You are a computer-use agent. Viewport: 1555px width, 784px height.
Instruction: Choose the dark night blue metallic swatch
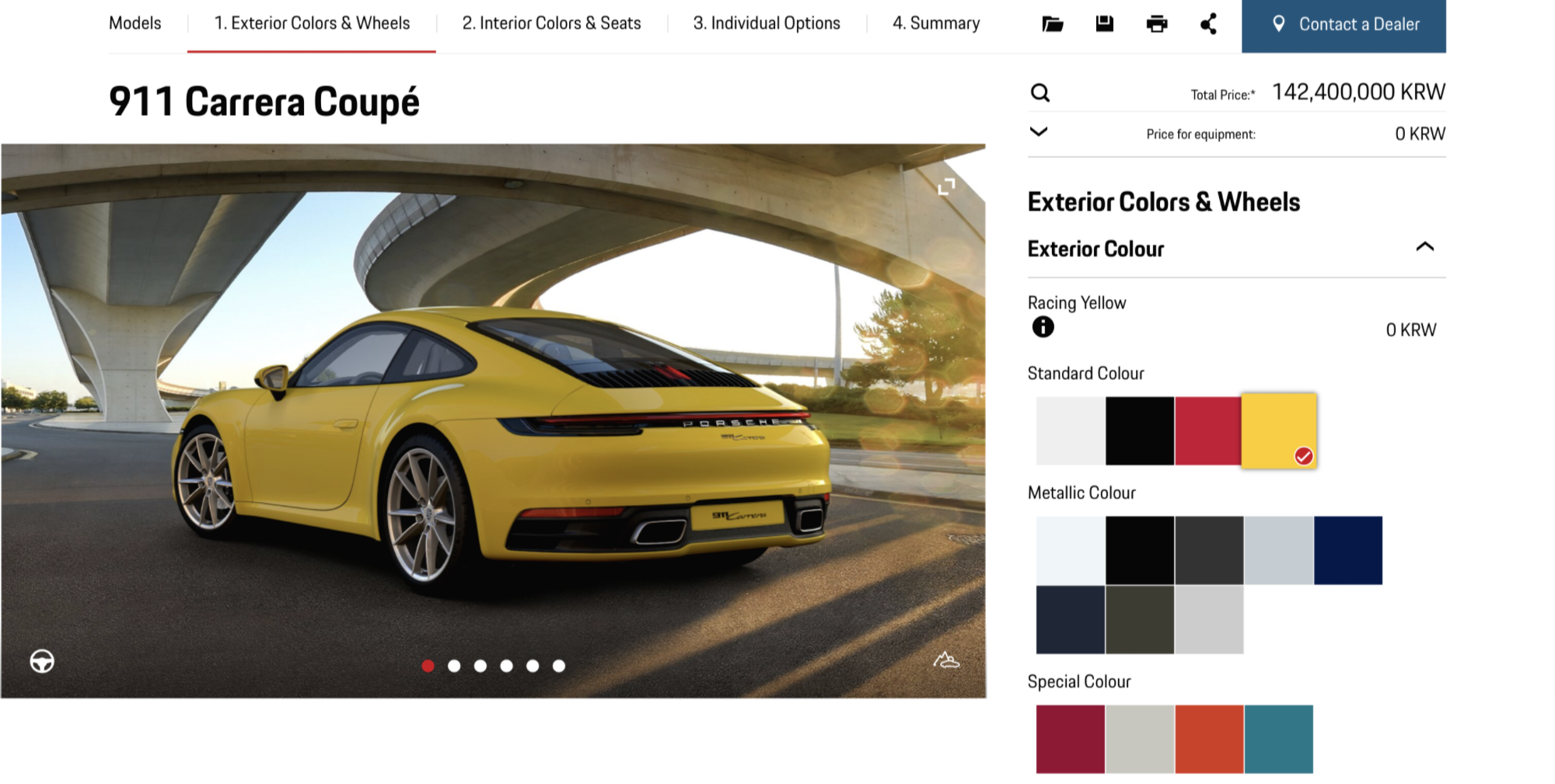tap(1070, 619)
